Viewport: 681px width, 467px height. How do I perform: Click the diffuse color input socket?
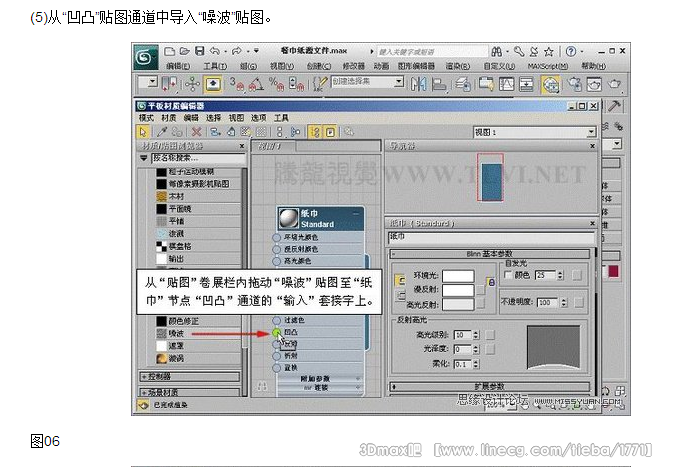276,249
